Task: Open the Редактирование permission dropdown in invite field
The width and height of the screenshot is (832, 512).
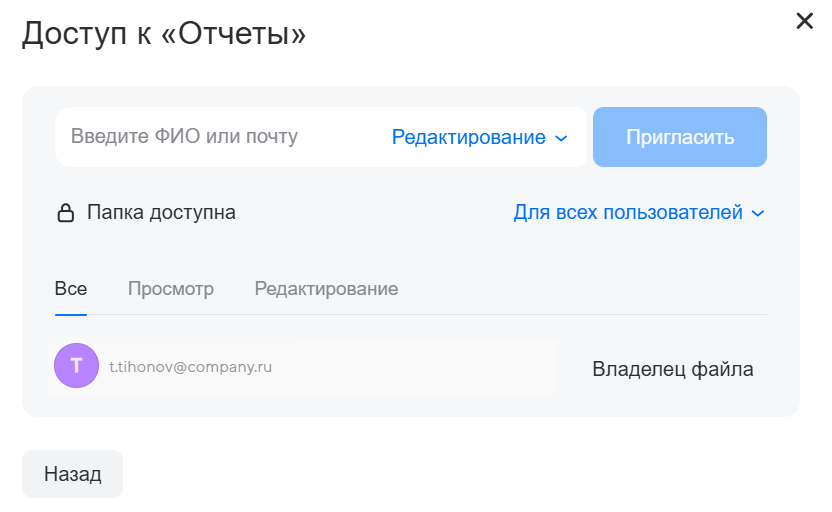Action: coord(469,137)
